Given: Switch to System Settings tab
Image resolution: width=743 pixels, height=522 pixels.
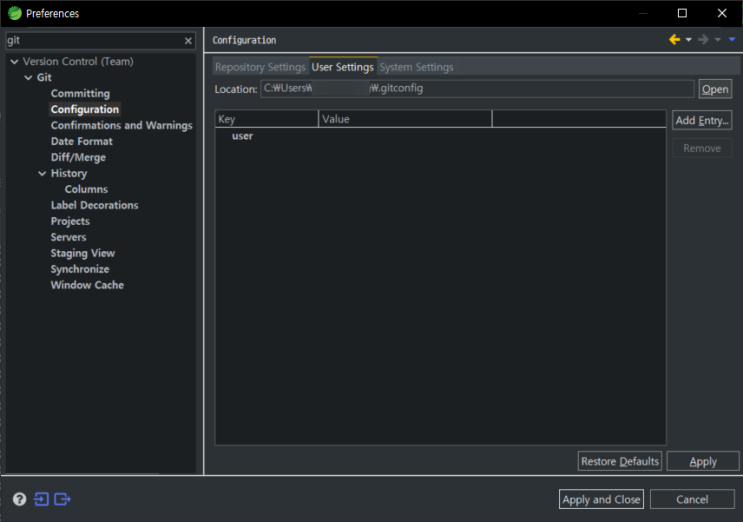Looking at the screenshot, I should [x=416, y=67].
